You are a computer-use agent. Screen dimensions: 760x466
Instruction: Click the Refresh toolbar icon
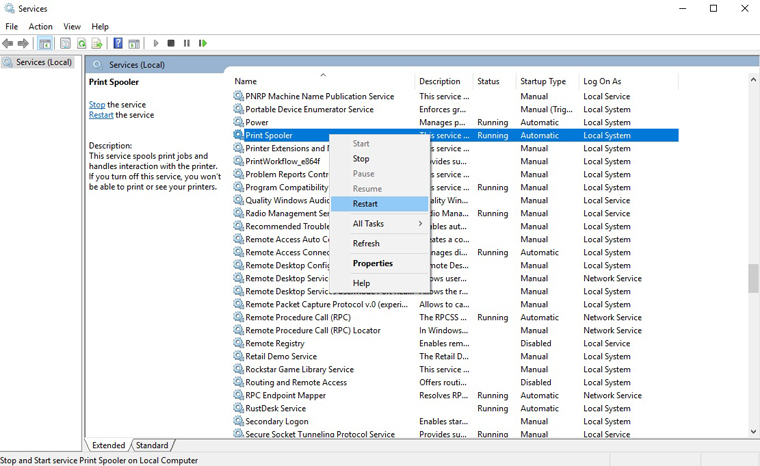click(82, 44)
